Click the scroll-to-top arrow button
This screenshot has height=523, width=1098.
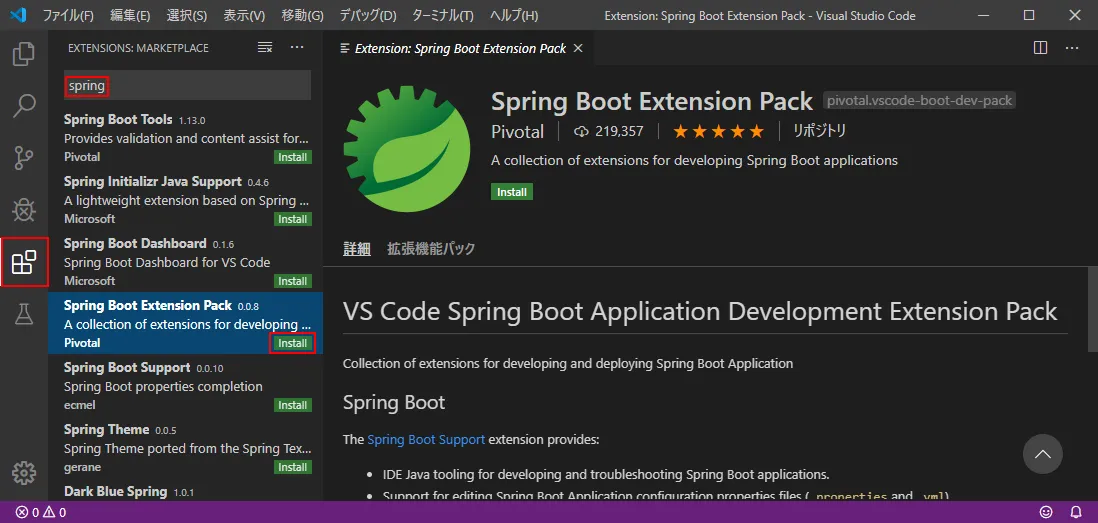pos(1043,454)
